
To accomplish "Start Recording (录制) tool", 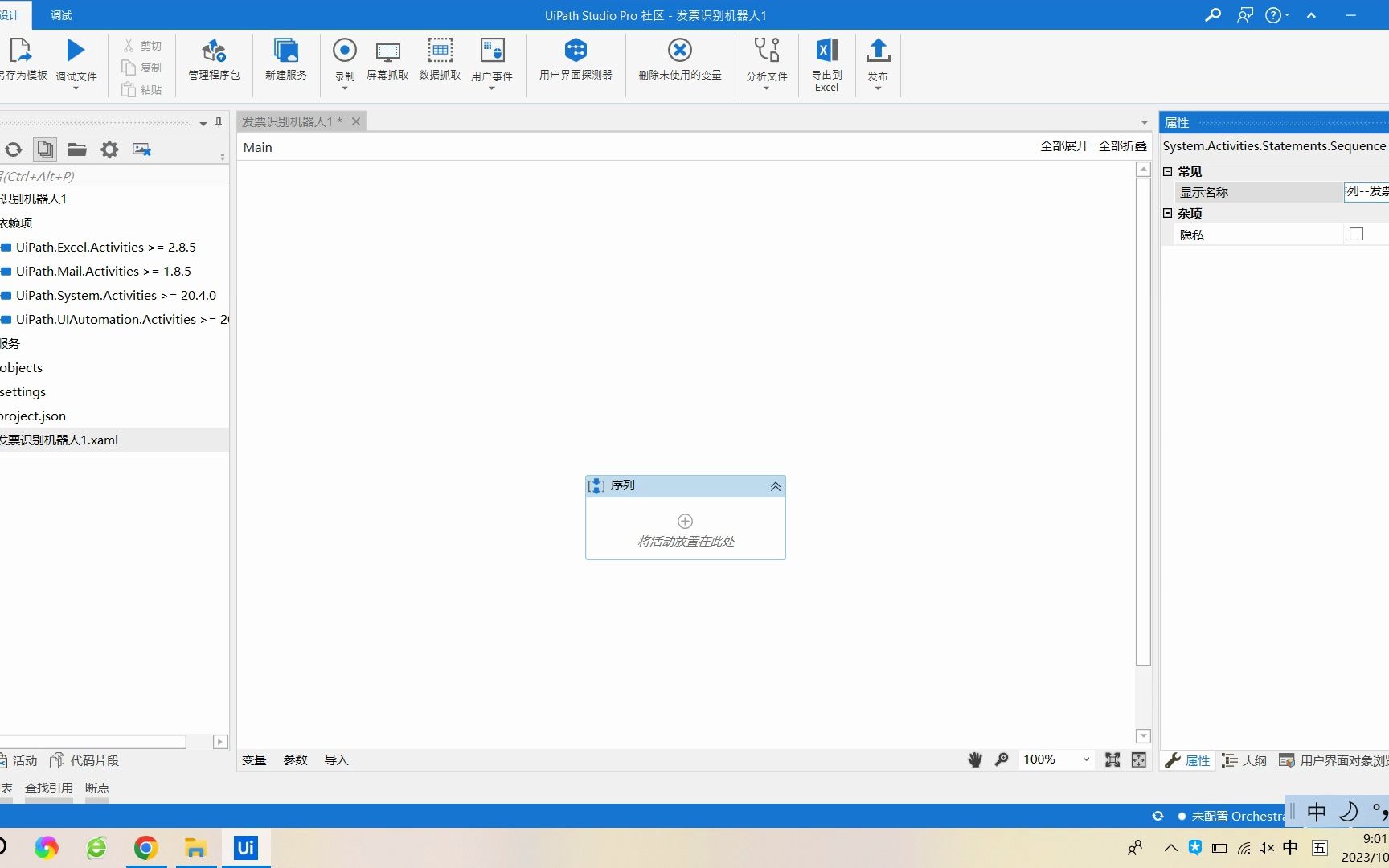I will pyautogui.click(x=345, y=63).
